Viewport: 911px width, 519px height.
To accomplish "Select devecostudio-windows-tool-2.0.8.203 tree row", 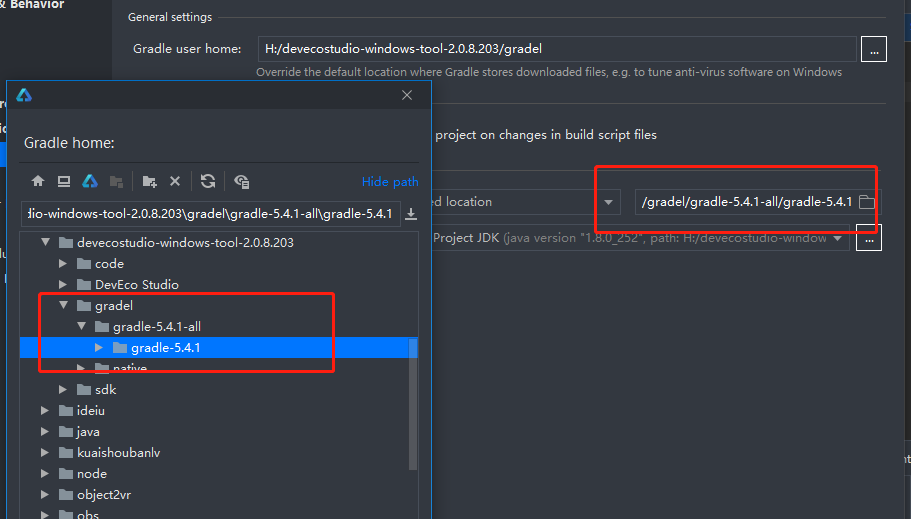I will point(218,242).
